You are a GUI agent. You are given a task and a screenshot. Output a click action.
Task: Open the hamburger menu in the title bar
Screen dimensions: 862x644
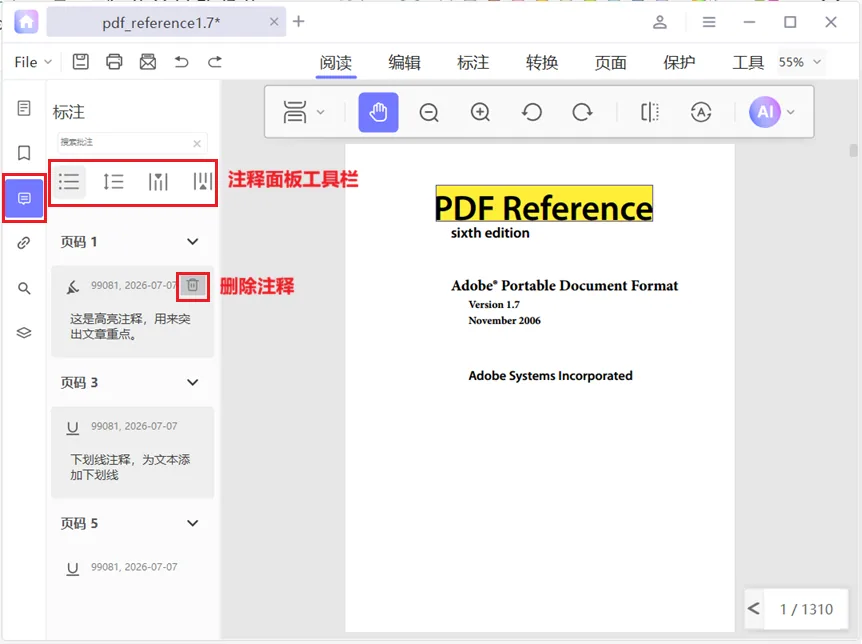pos(709,22)
